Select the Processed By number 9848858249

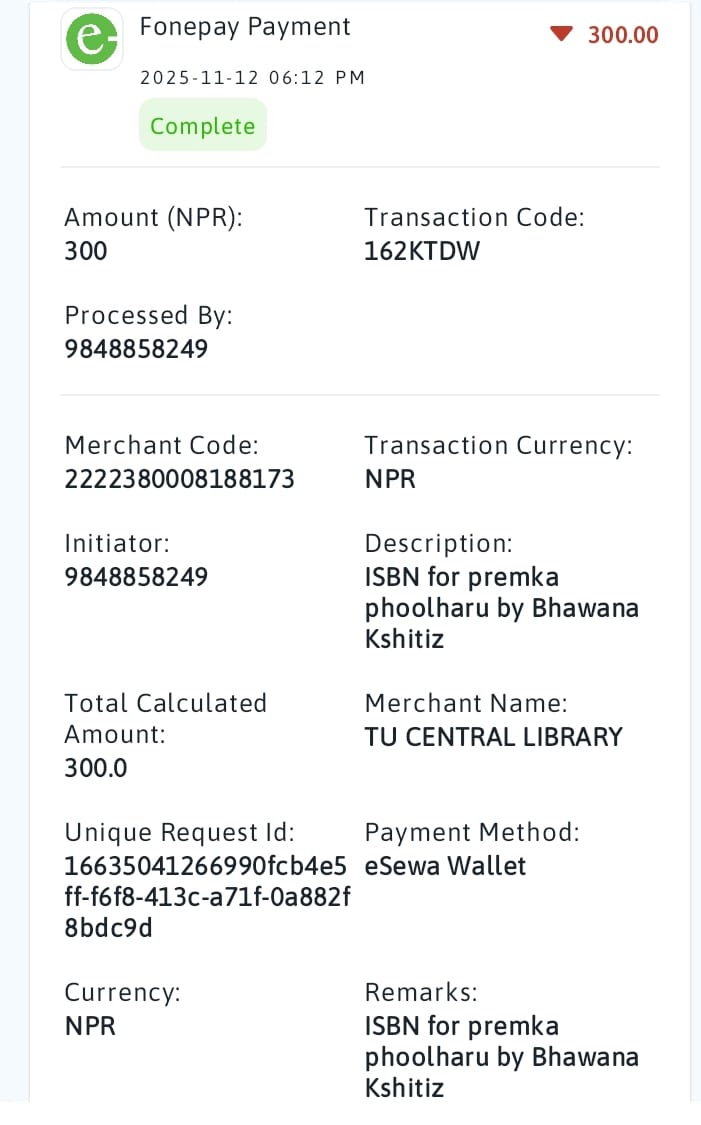(x=136, y=349)
